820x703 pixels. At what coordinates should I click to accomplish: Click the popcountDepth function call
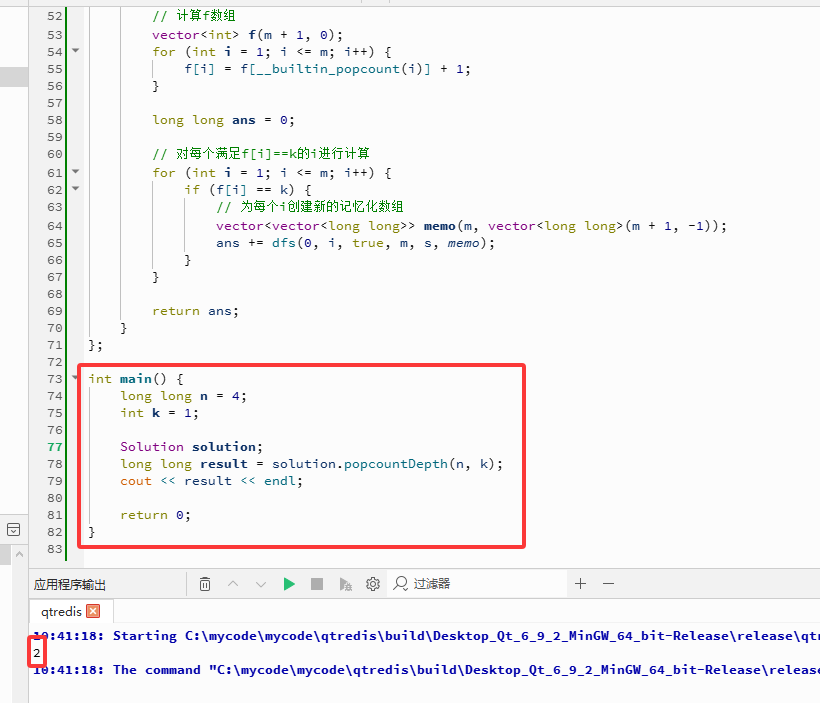[395, 464]
